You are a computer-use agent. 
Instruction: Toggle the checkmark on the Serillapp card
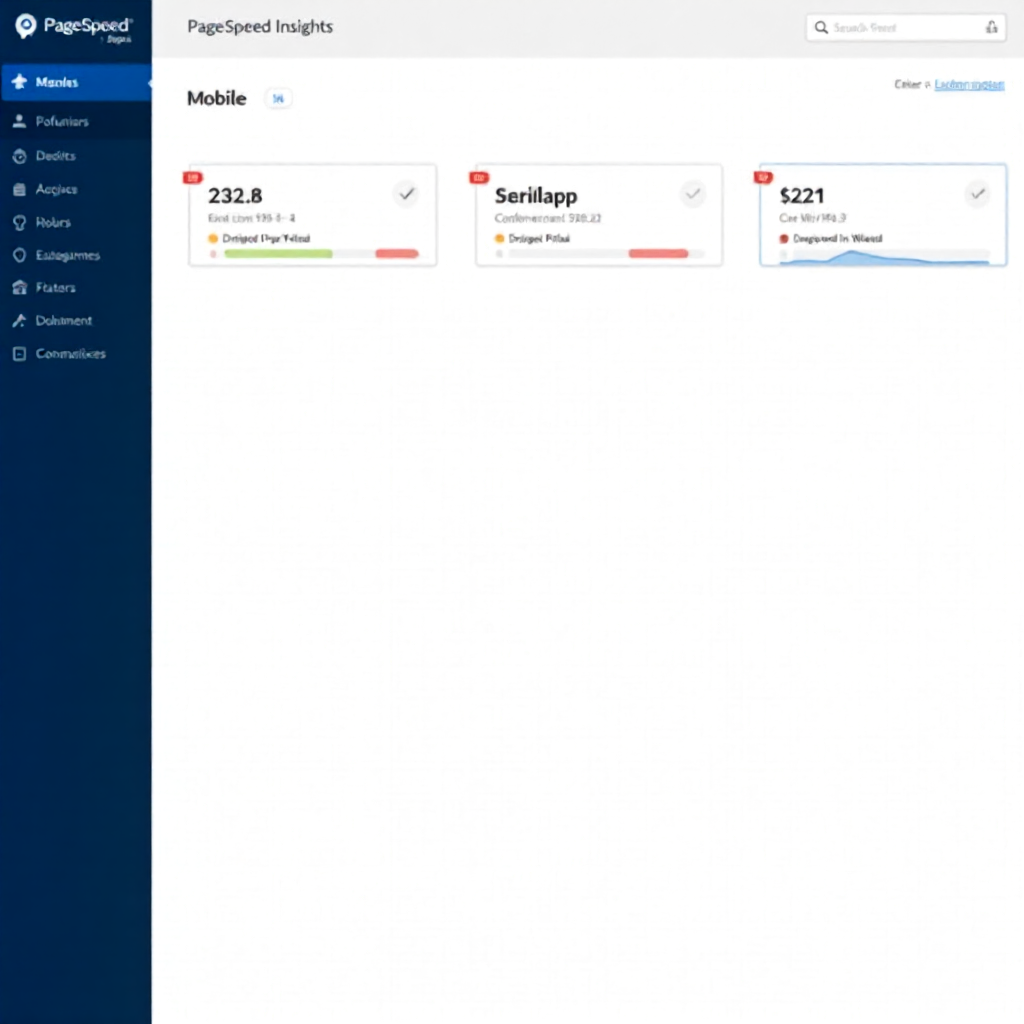click(x=692, y=194)
